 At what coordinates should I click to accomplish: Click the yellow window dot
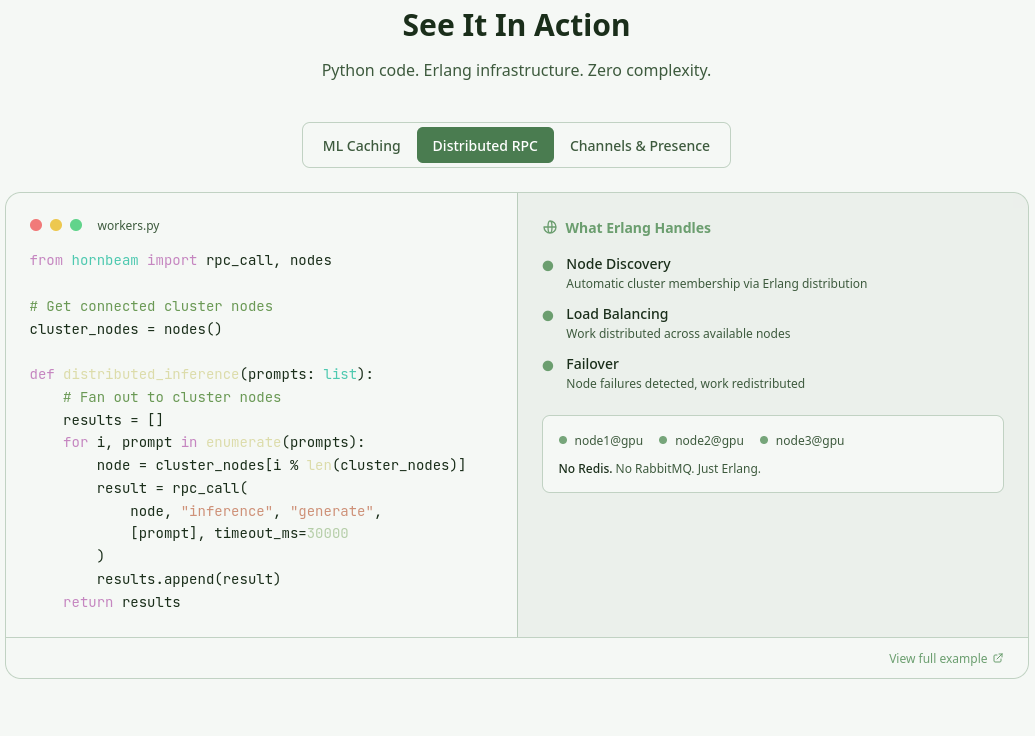tap(56, 225)
